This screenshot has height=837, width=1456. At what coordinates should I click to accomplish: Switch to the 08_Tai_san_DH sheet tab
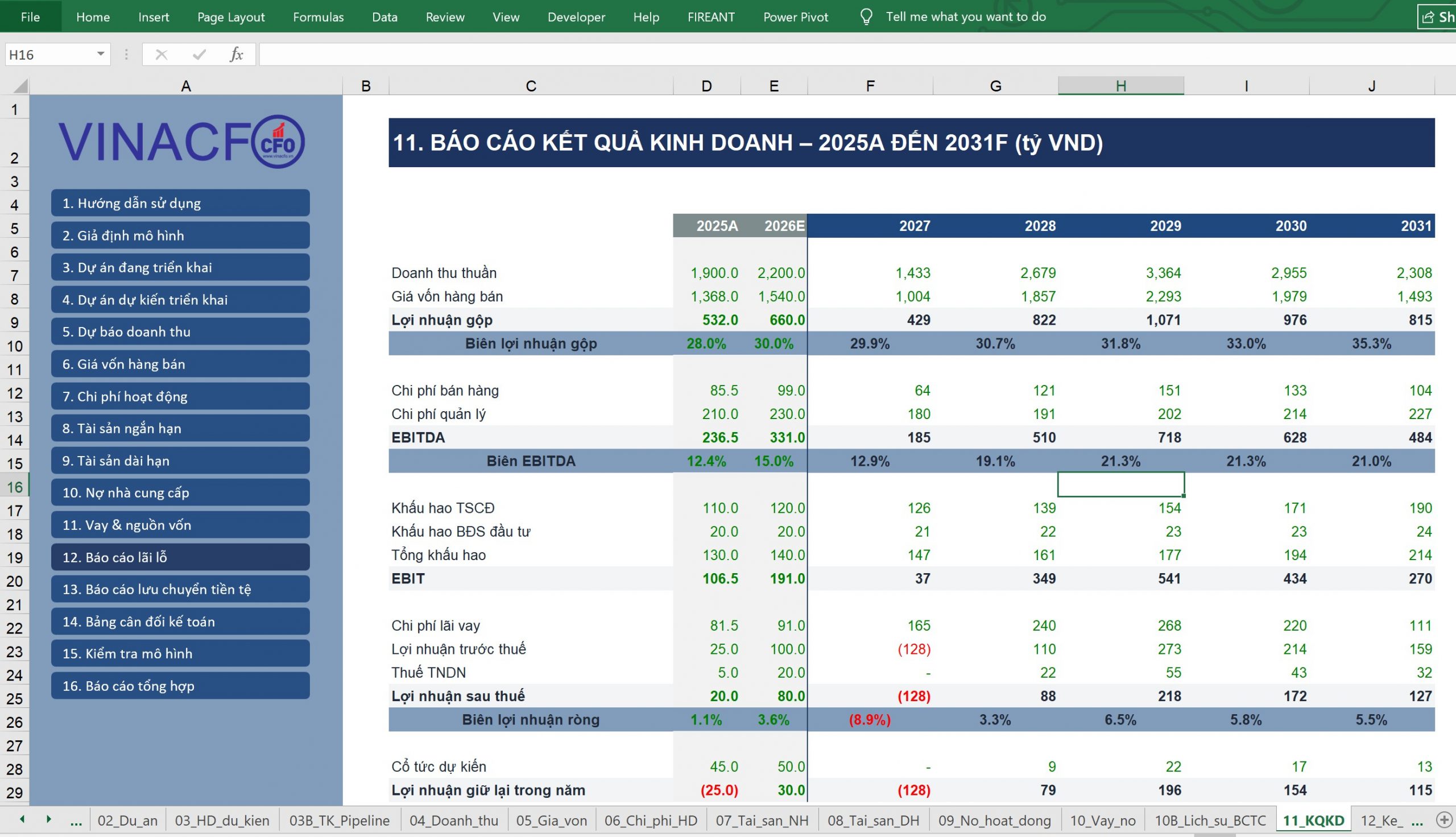pos(874,821)
